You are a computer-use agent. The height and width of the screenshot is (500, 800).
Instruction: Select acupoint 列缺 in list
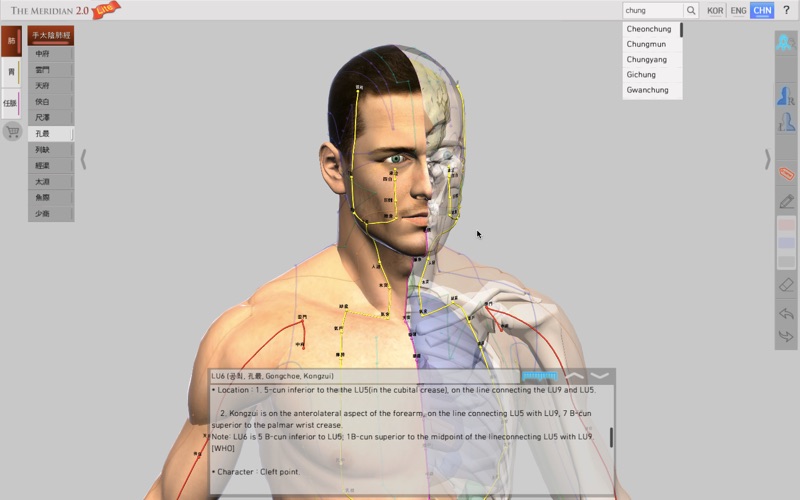pos(51,149)
